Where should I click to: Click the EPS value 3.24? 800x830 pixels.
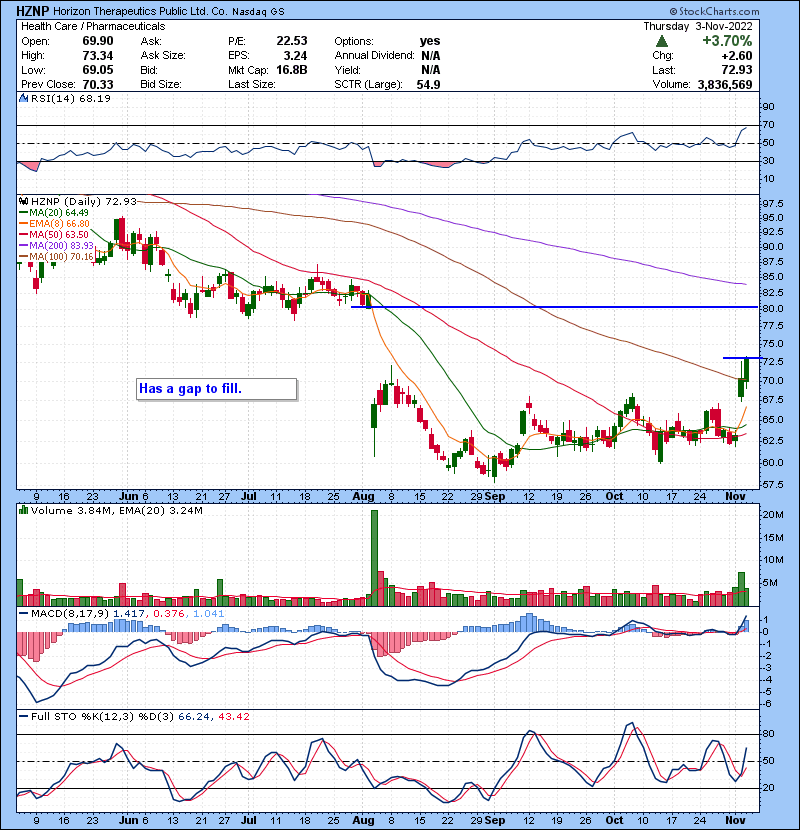(x=295, y=56)
